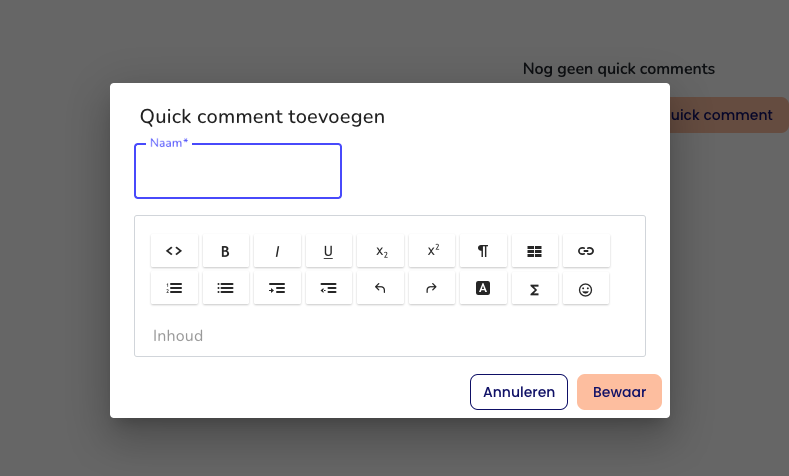The height and width of the screenshot is (476, 789).
Task: Apply bold formatting
Action: 225,251
